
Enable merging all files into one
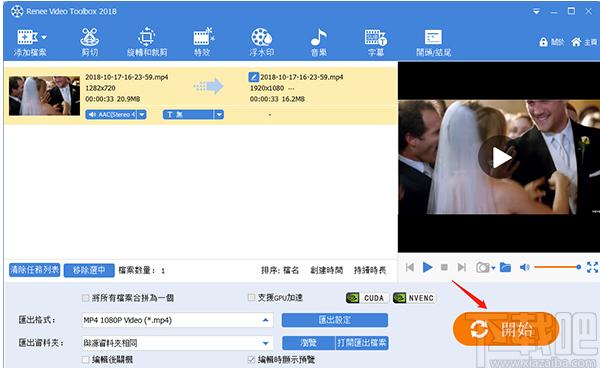point(86,298)
